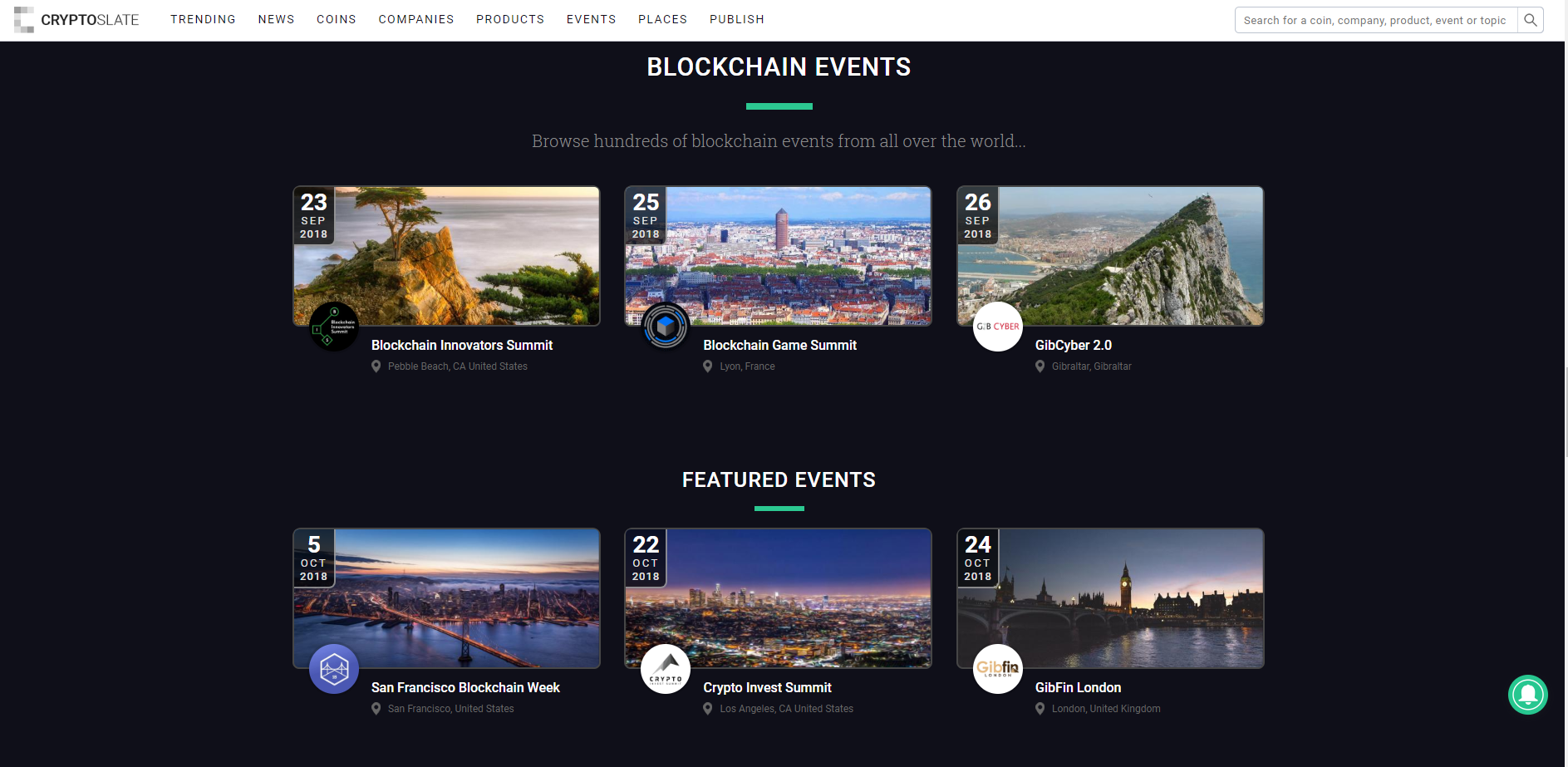Click the San Francisco Blockchain Week logo
Viewport: 1568px width, 767px height.
pos(334,669)
